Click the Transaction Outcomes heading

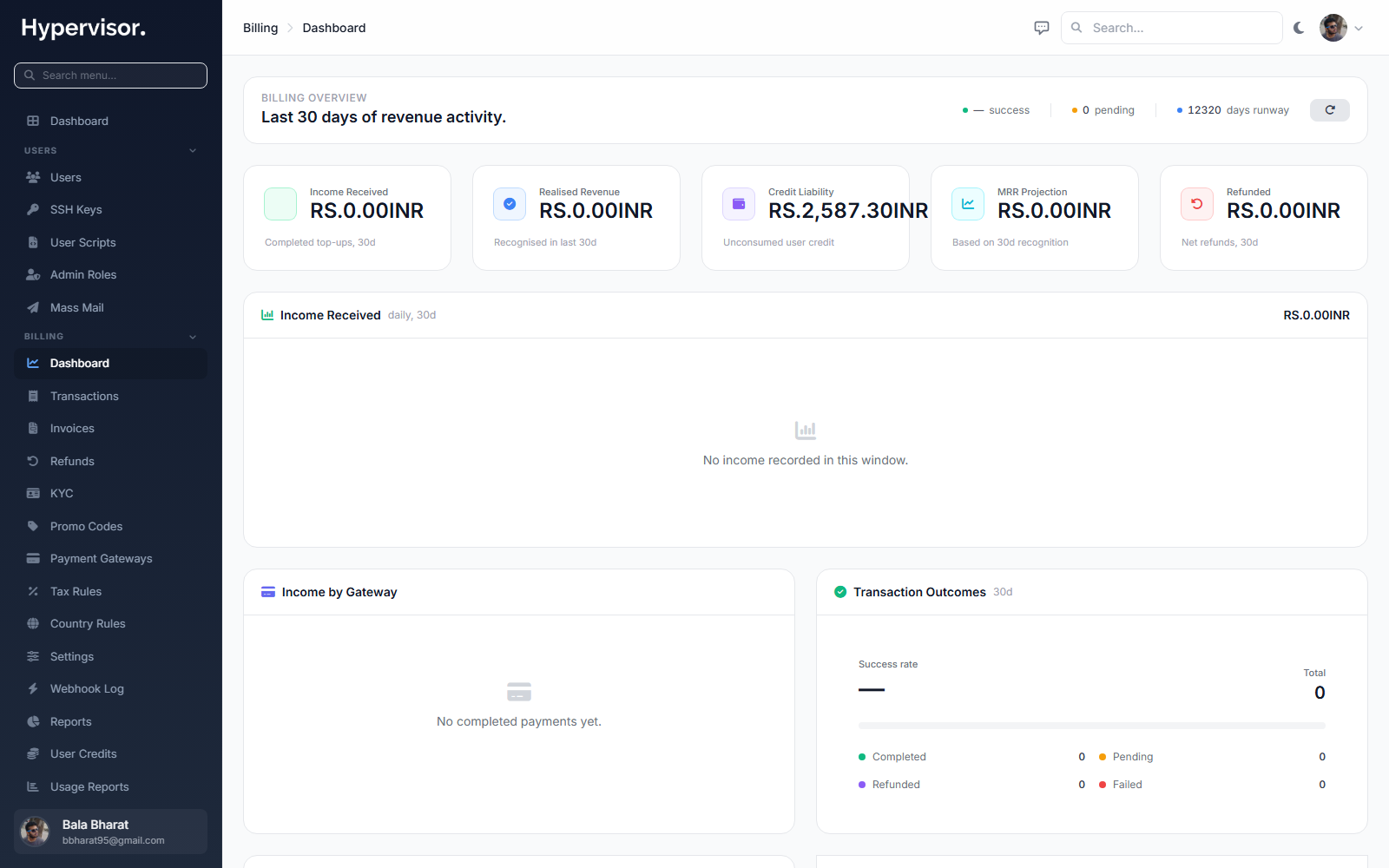(x=919, y=592)
